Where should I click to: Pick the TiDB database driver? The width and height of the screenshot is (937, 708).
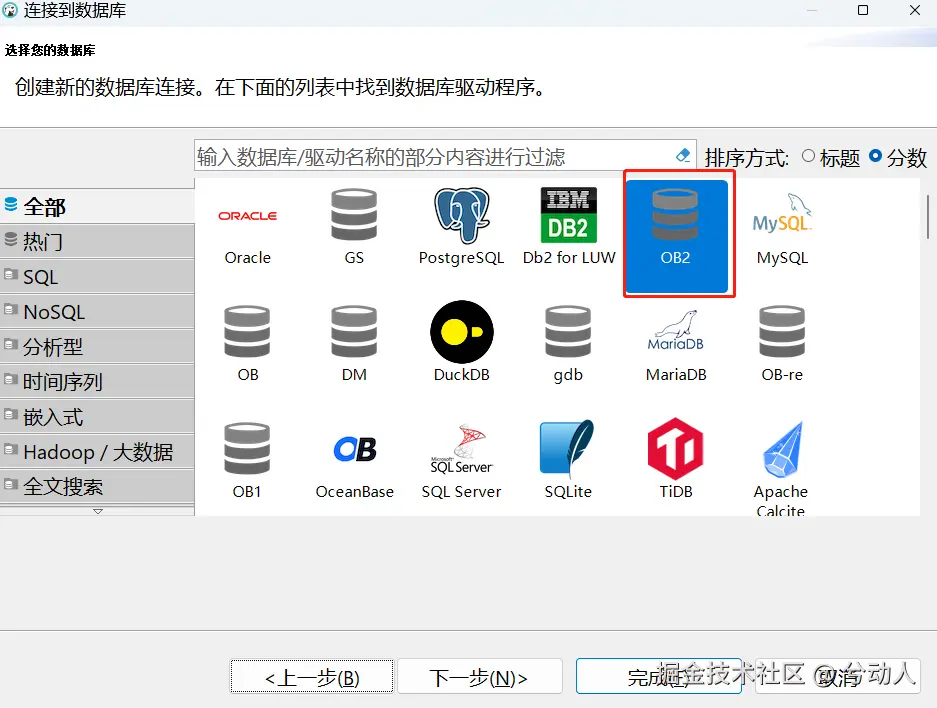[674, 460]
